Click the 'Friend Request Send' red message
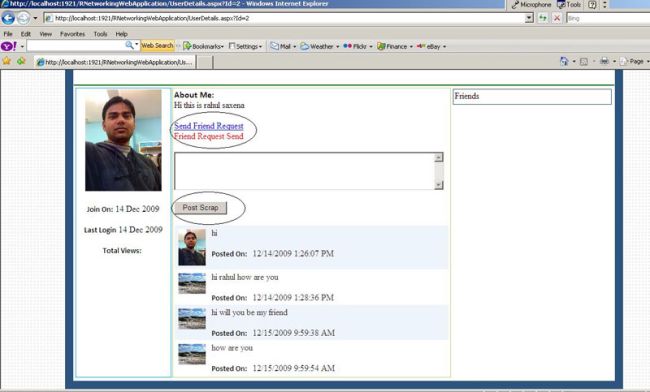This screenshot has width=650, height=392. tap(209, 136)
